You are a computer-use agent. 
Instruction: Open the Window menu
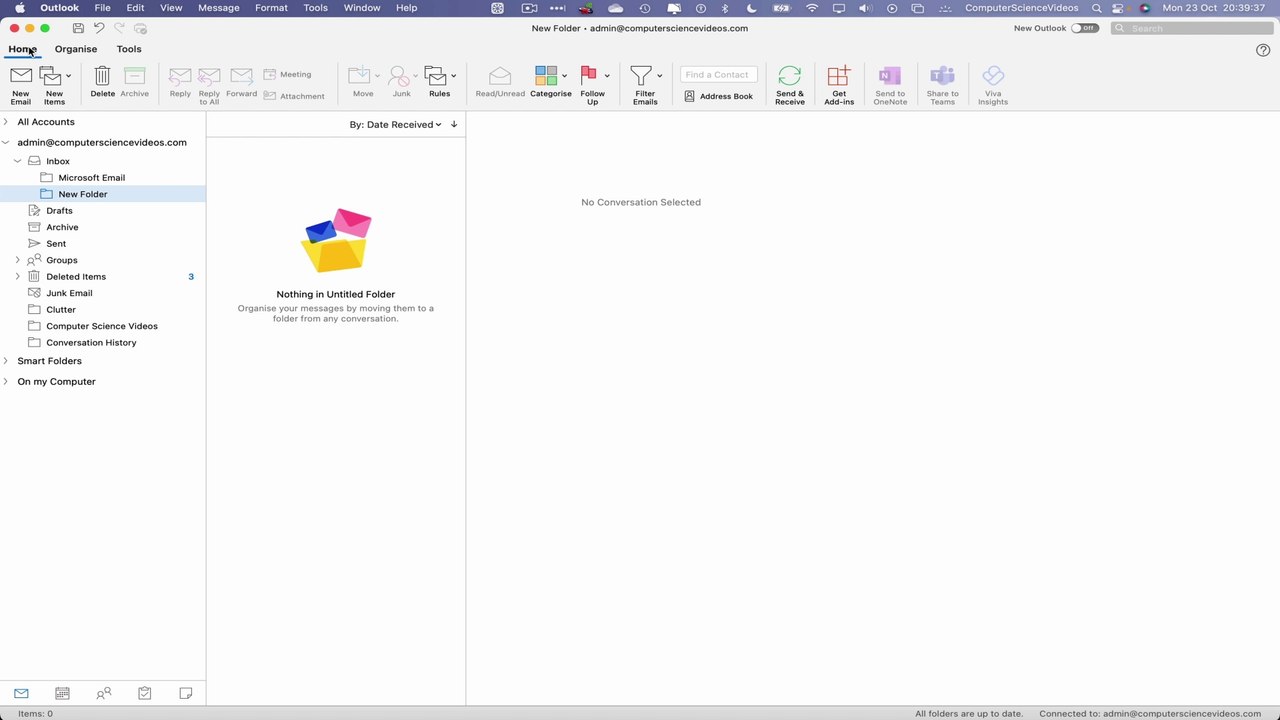361,8
